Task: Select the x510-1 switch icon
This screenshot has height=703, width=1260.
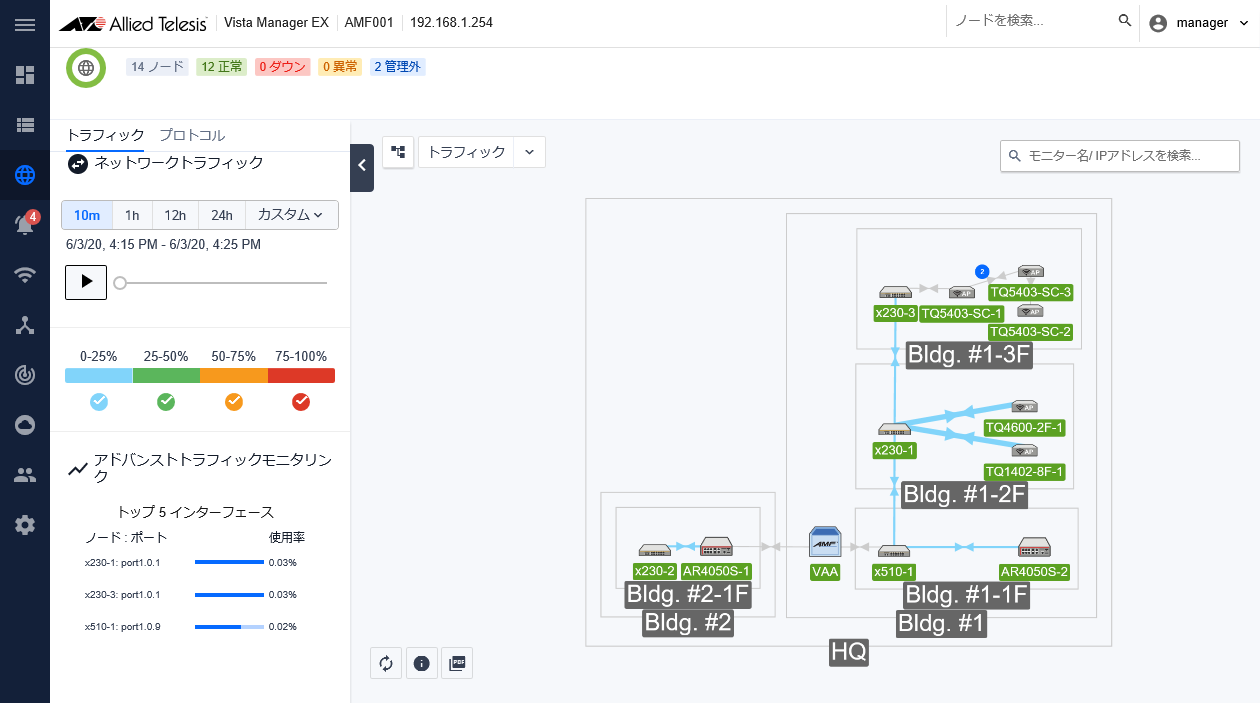Action: click(894, 551)
